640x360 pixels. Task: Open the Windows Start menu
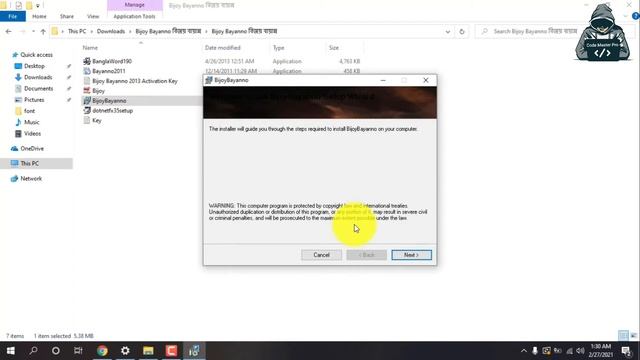coord(11,351)
